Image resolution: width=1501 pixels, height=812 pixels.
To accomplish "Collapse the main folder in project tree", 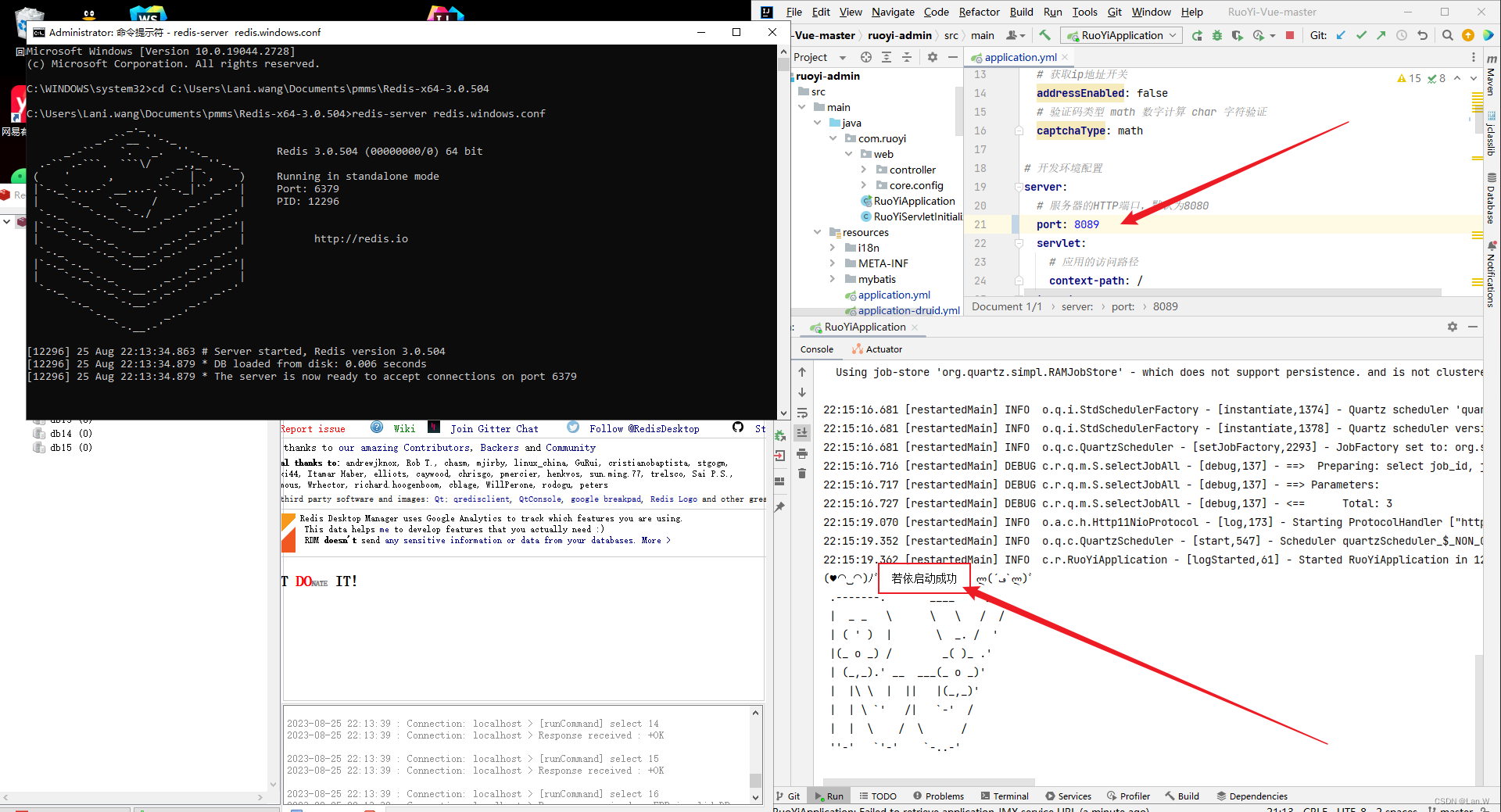I will (802, 107).
